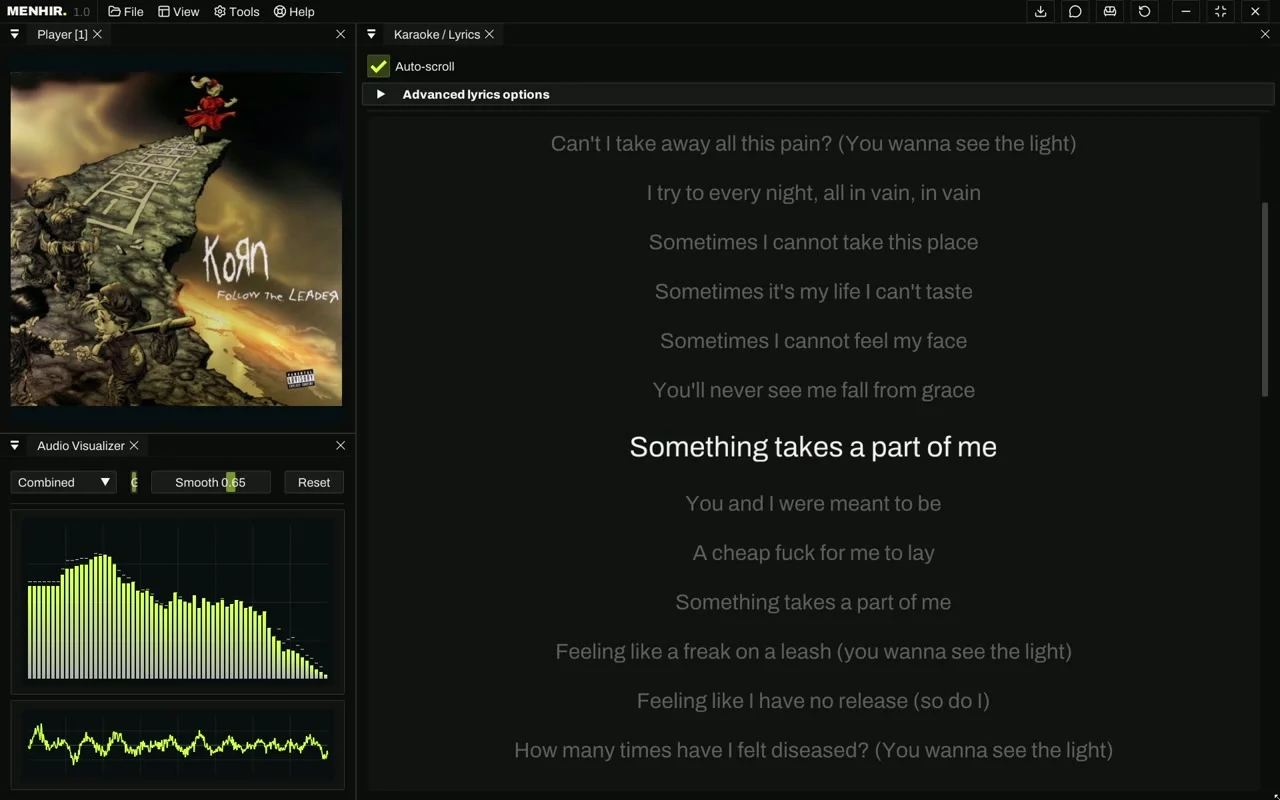Click the lyric "Sometimes I cannot feel my face"

(813, 341)
